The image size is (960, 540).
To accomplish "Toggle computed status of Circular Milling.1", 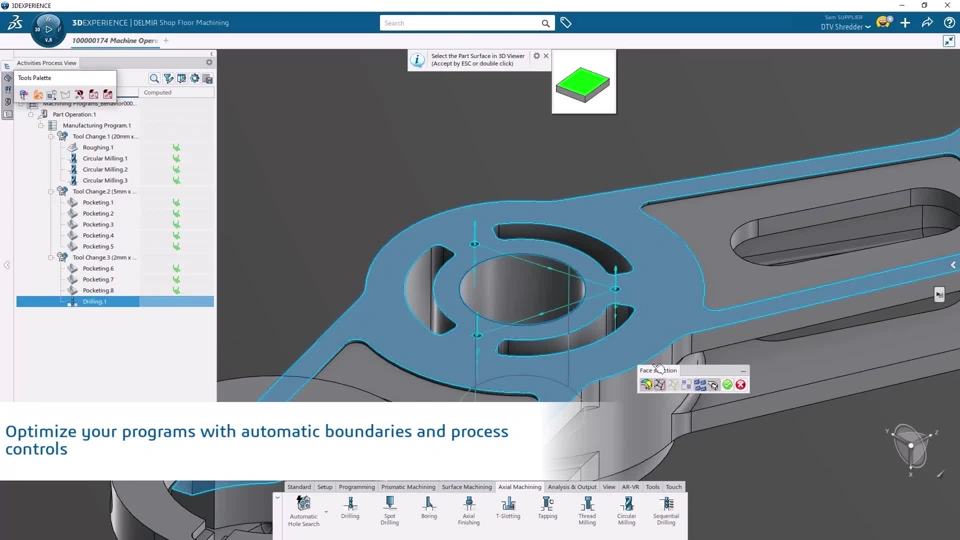I will [176, 159].
